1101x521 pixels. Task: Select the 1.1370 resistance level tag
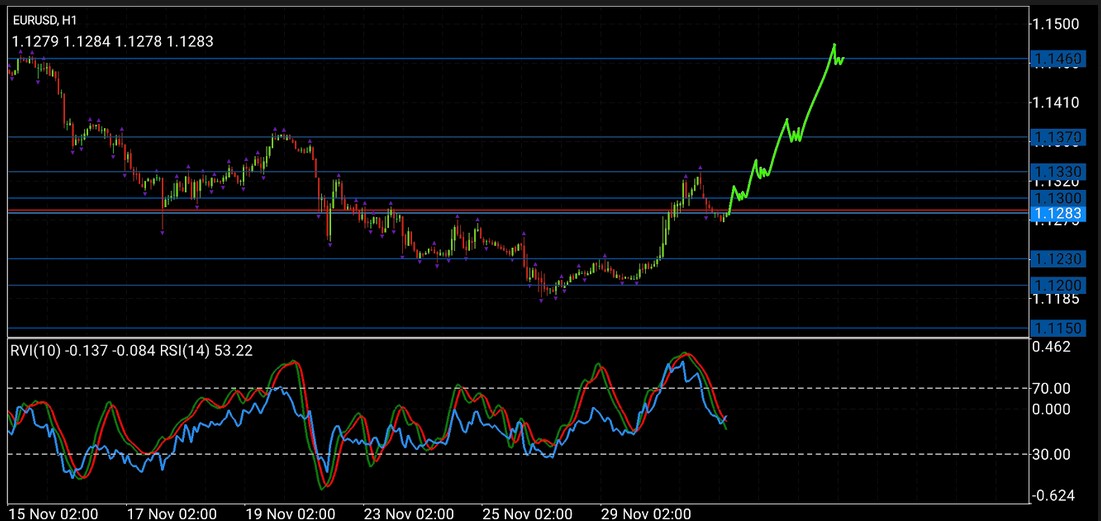click(x=1057, y=137)
